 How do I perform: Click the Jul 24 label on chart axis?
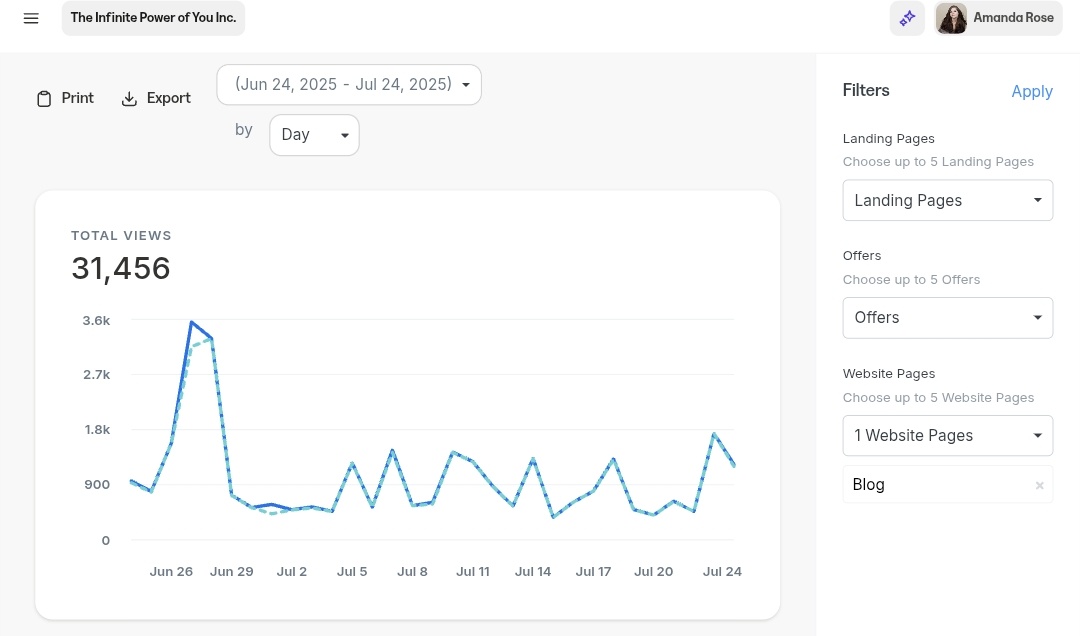pos(722,572)
